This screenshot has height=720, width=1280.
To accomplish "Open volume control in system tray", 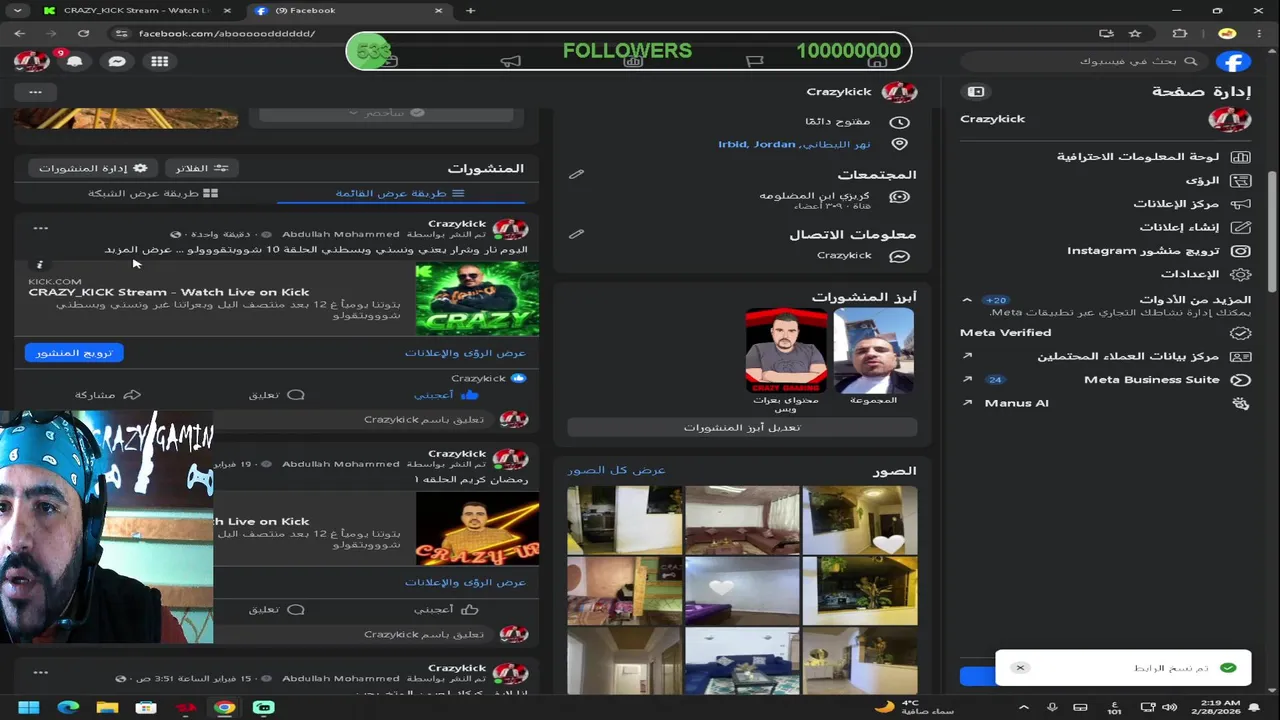I will 1171,707.
